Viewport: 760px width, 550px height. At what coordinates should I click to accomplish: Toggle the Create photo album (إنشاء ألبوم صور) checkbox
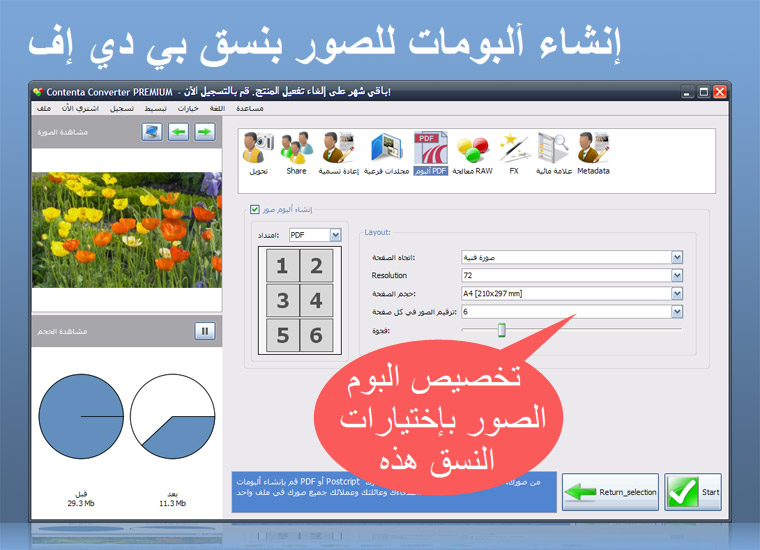(x=254, y=209)
